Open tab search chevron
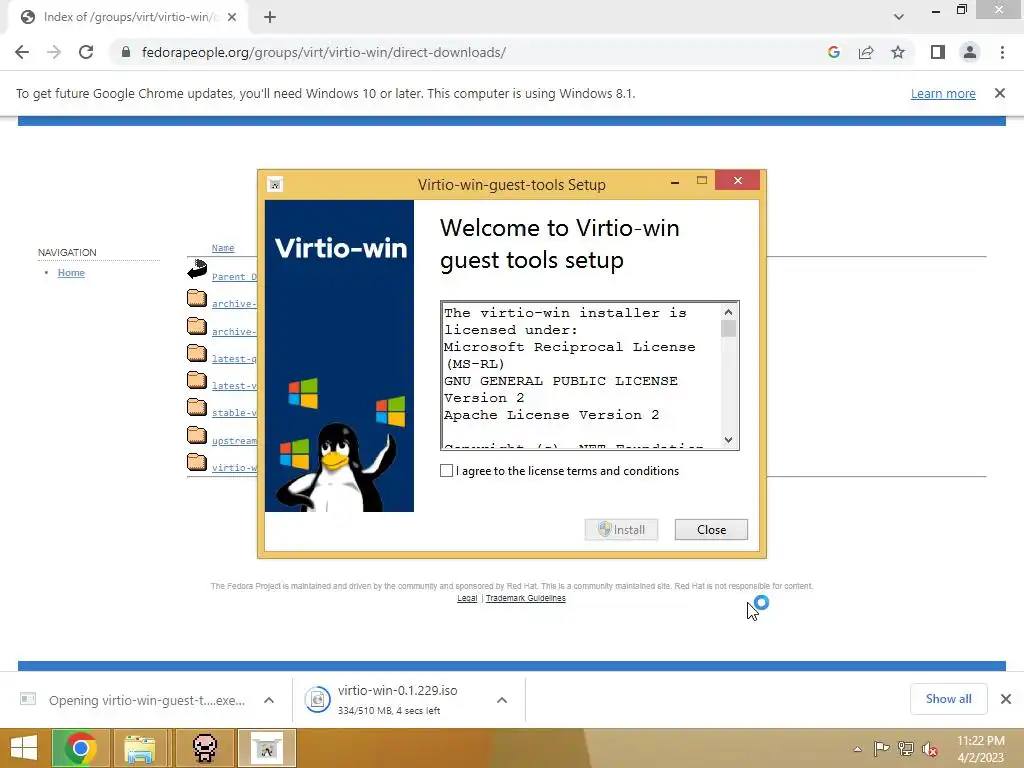This screenshot has height=768, width=1024. [899, 17]
